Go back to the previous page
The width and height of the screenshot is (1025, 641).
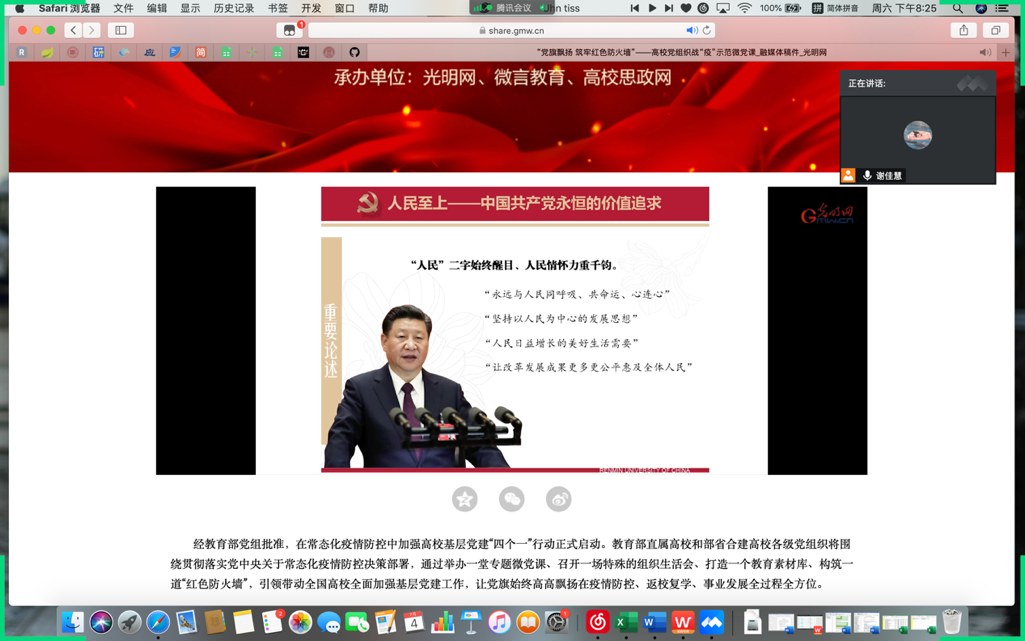pyautogui.click(x=73, y=30)
